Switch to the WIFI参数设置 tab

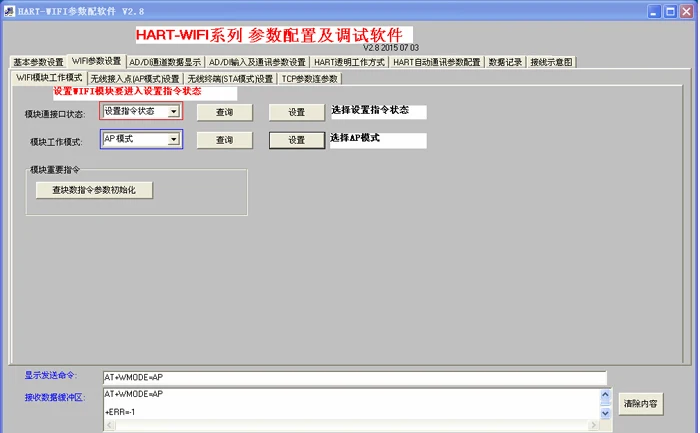click(96, 61)
